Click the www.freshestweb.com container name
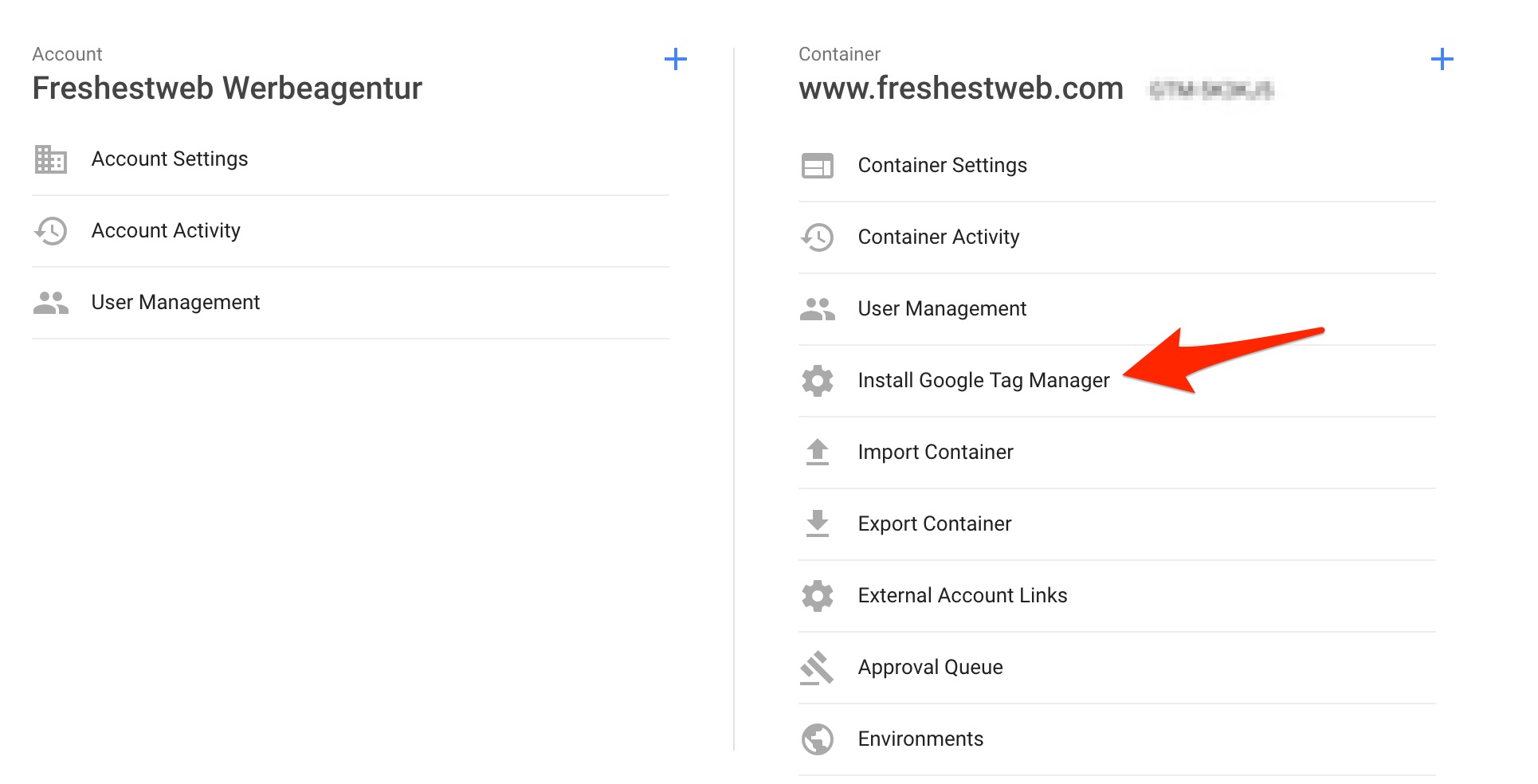 (961, 88)
